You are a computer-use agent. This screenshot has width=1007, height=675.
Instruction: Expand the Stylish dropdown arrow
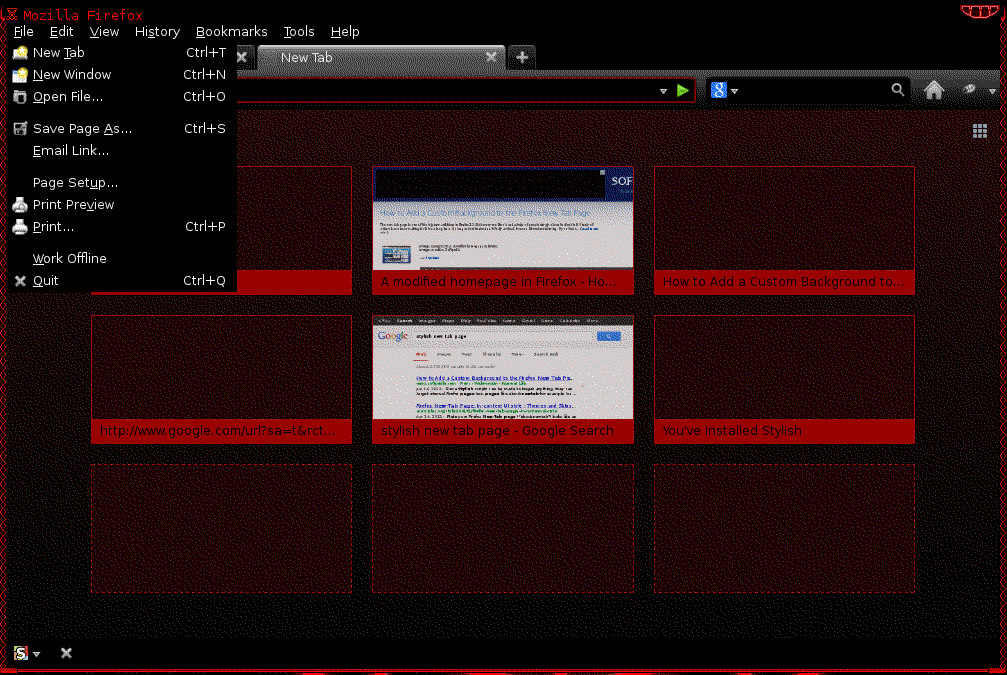[x=37, y=654]
